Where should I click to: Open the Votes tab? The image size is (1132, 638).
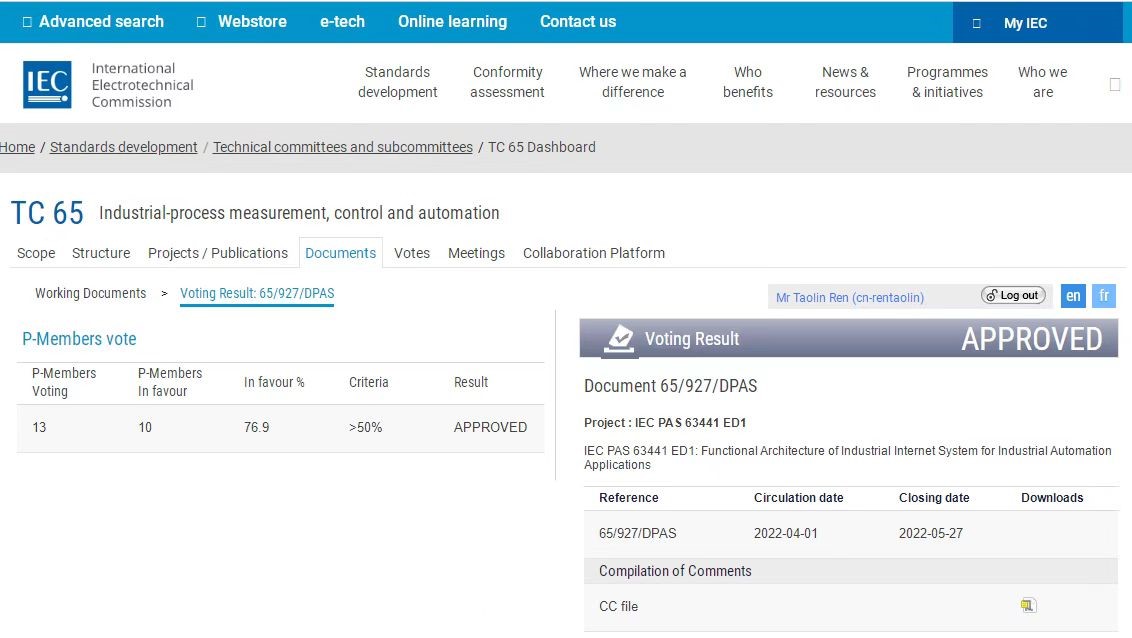412,253
